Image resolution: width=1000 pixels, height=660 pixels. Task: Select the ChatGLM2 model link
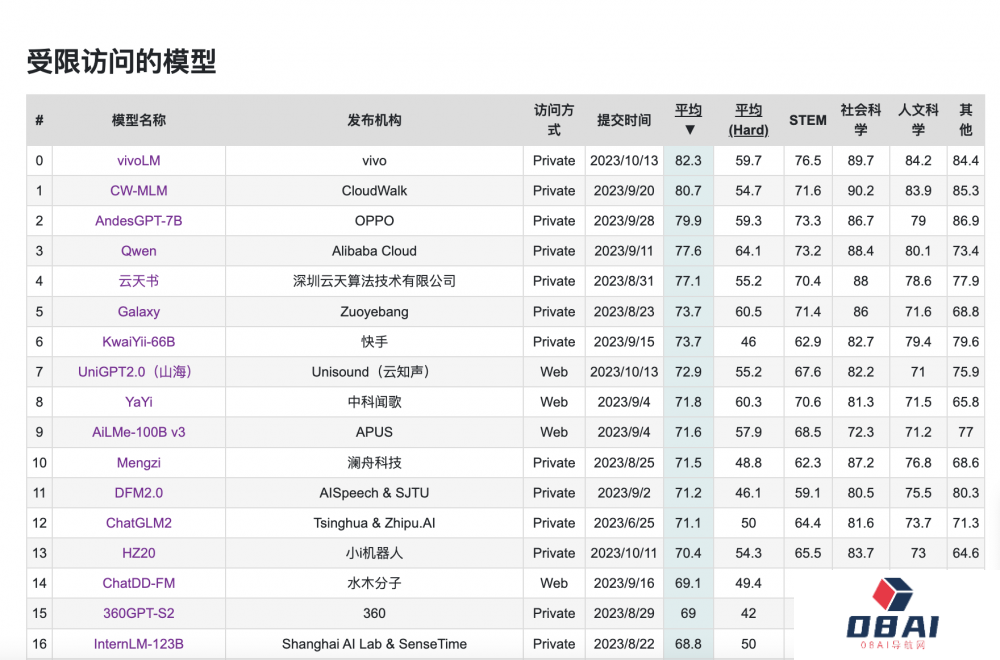click(x=138, y=523)
